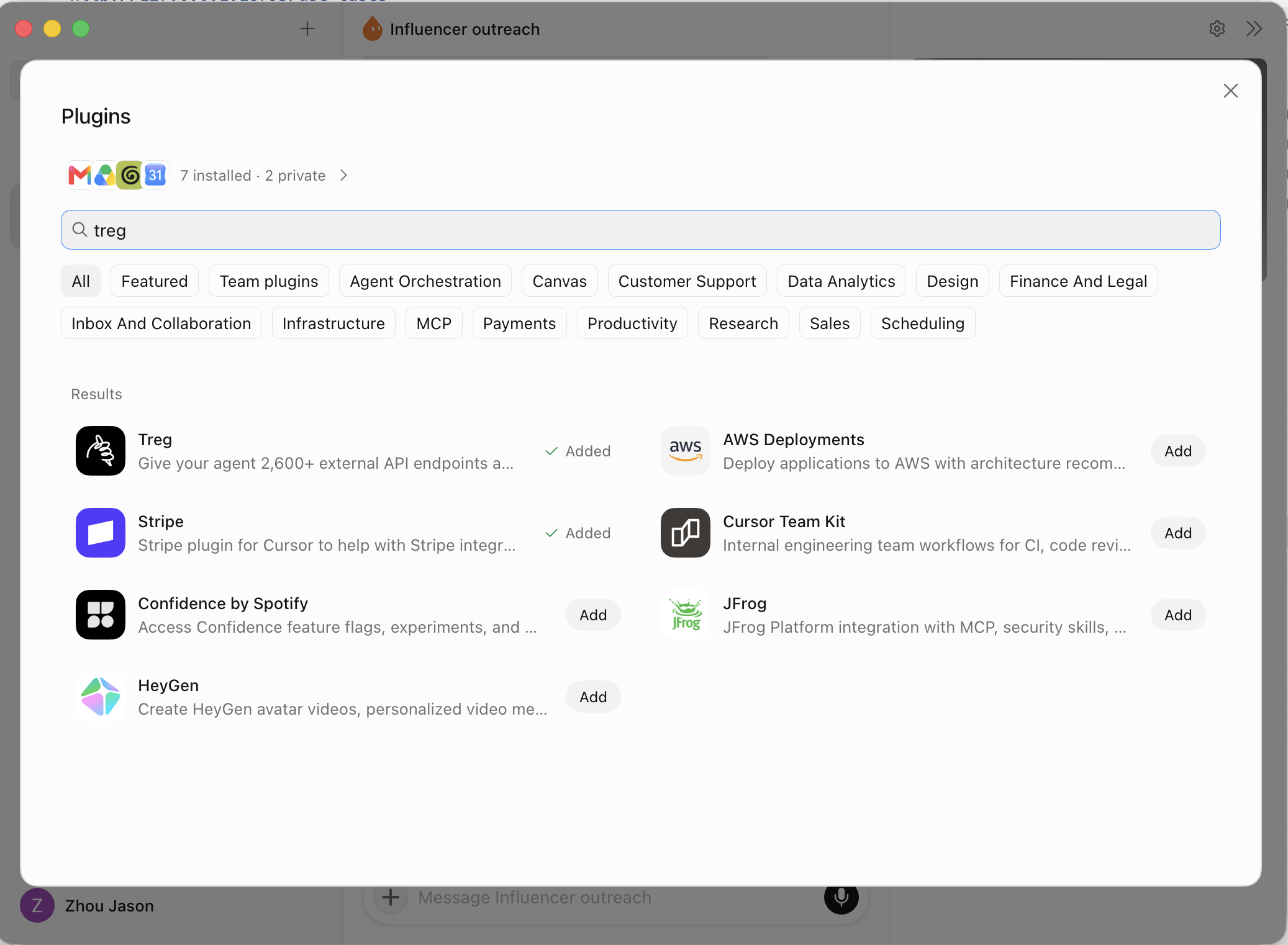This screenshot has height=945, width=1288.
Task: Add the Cursor Team Kit plugin
Action: (x=1178, y=533)
